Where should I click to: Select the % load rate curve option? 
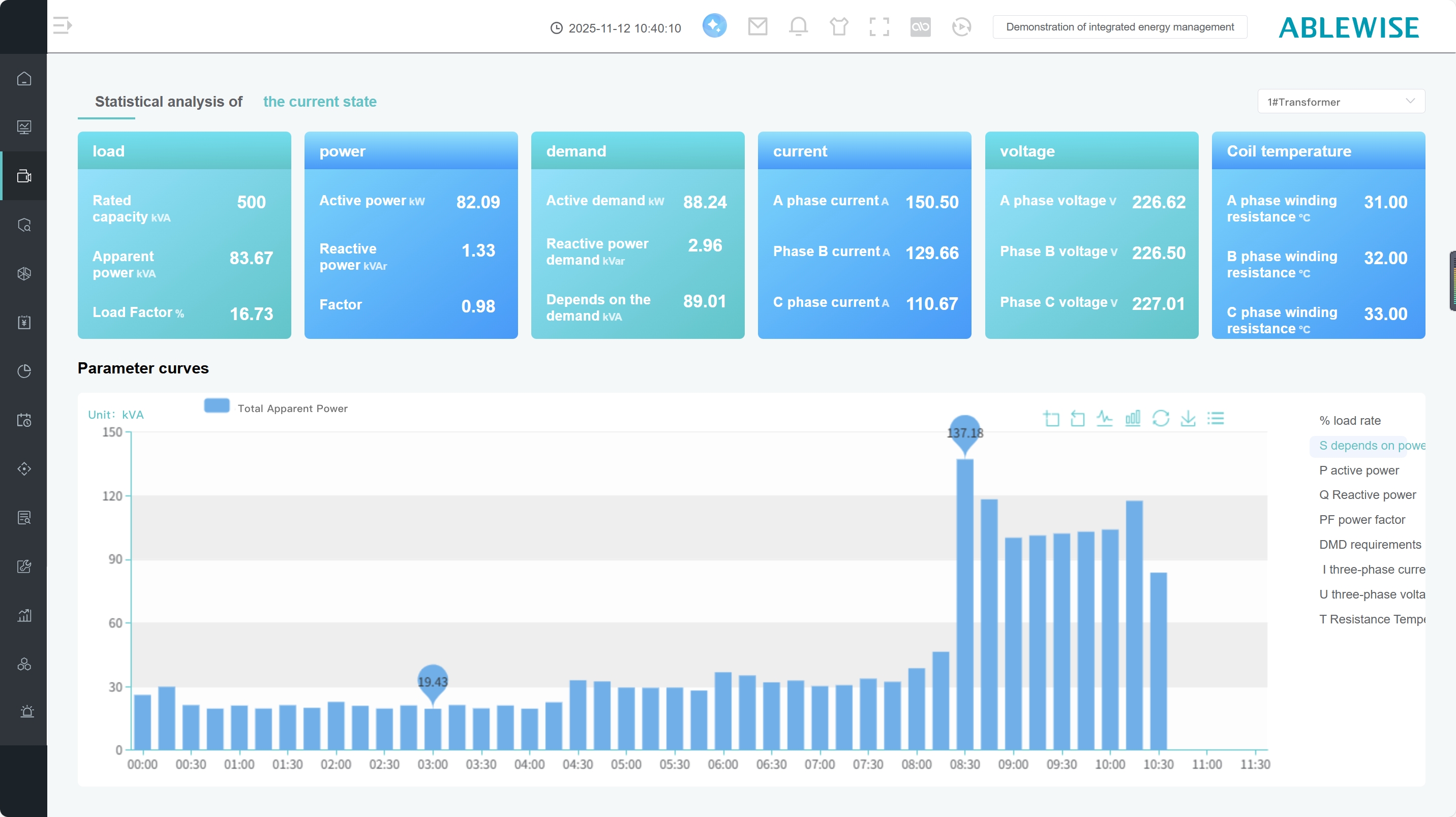click(1350, 420)
